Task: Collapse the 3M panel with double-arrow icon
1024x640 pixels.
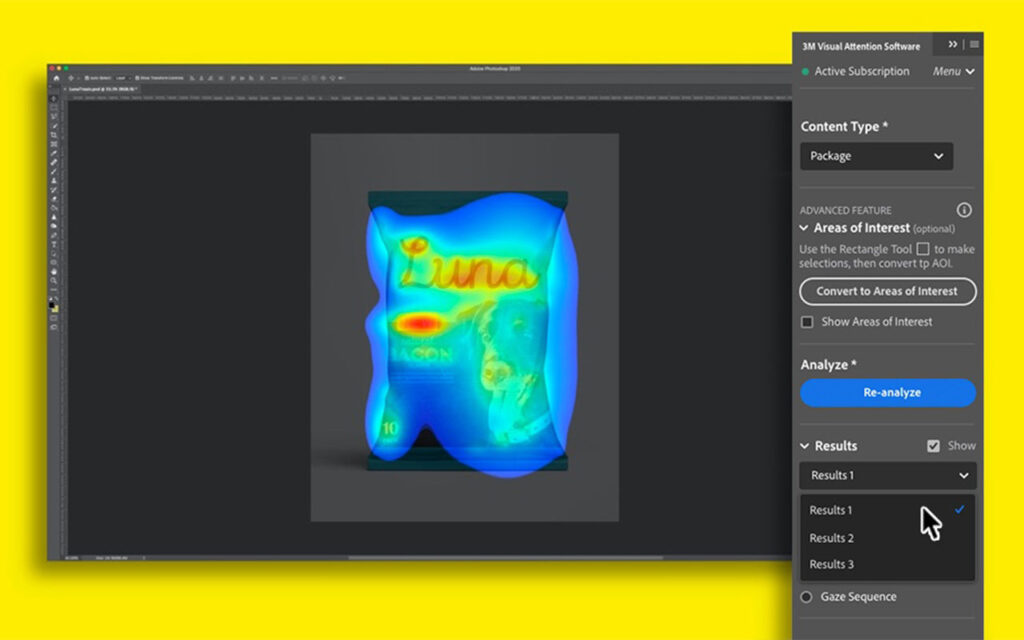Action: (953, 44)
